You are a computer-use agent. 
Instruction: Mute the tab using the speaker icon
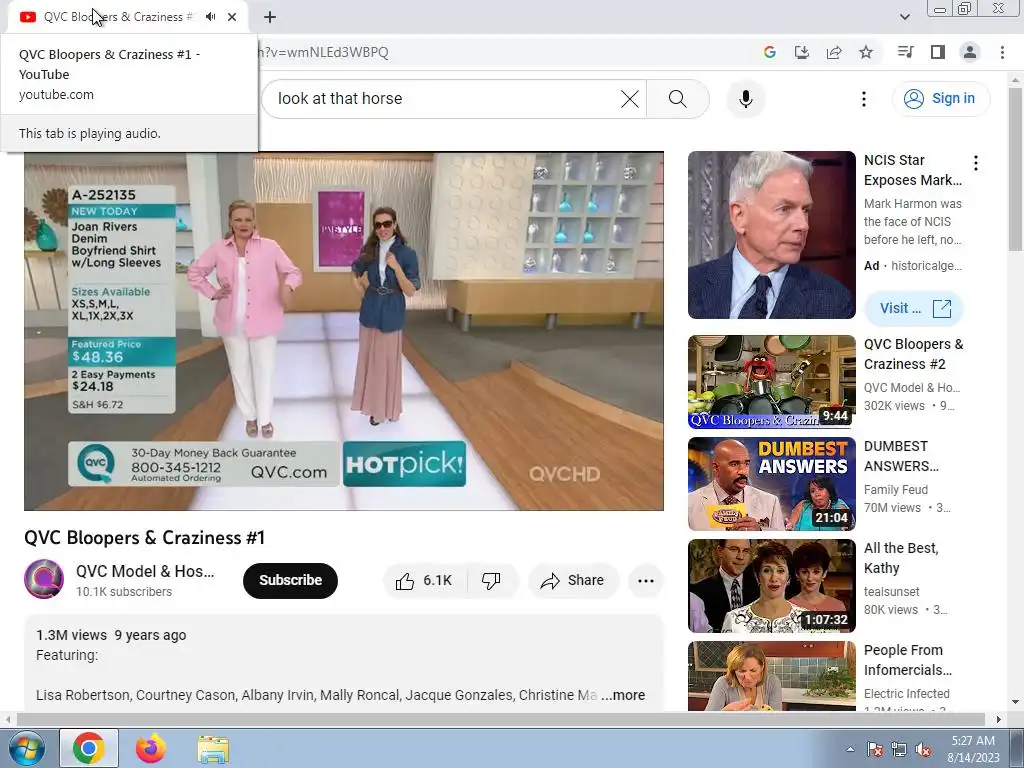click(210, 17)
